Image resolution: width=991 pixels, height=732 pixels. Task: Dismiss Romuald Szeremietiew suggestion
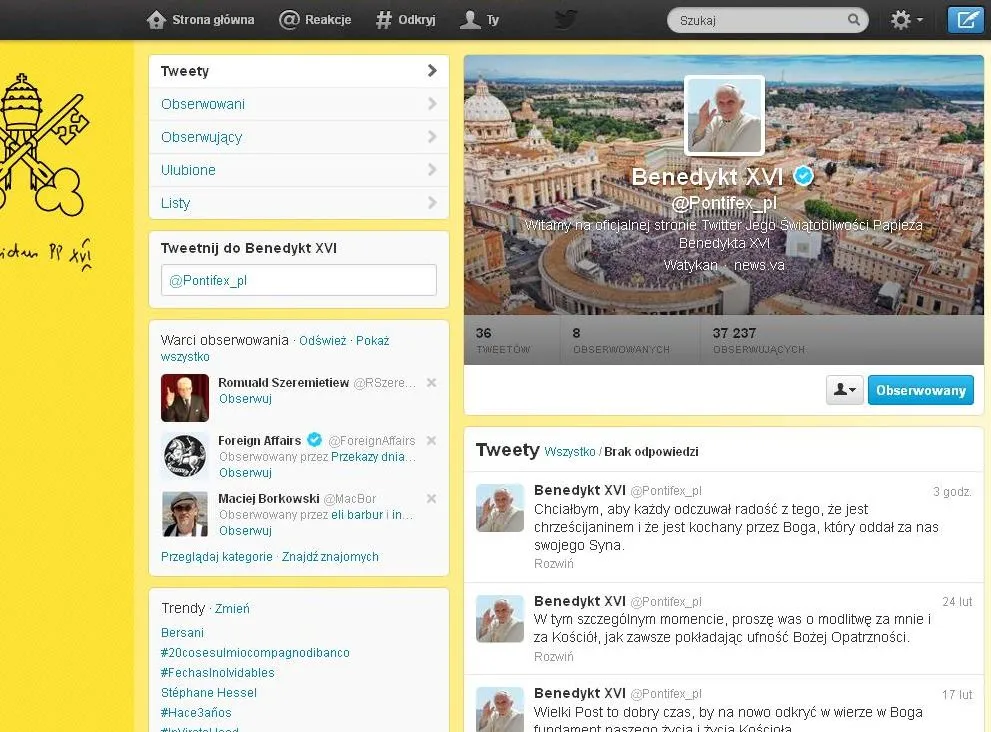click(431, 383)
